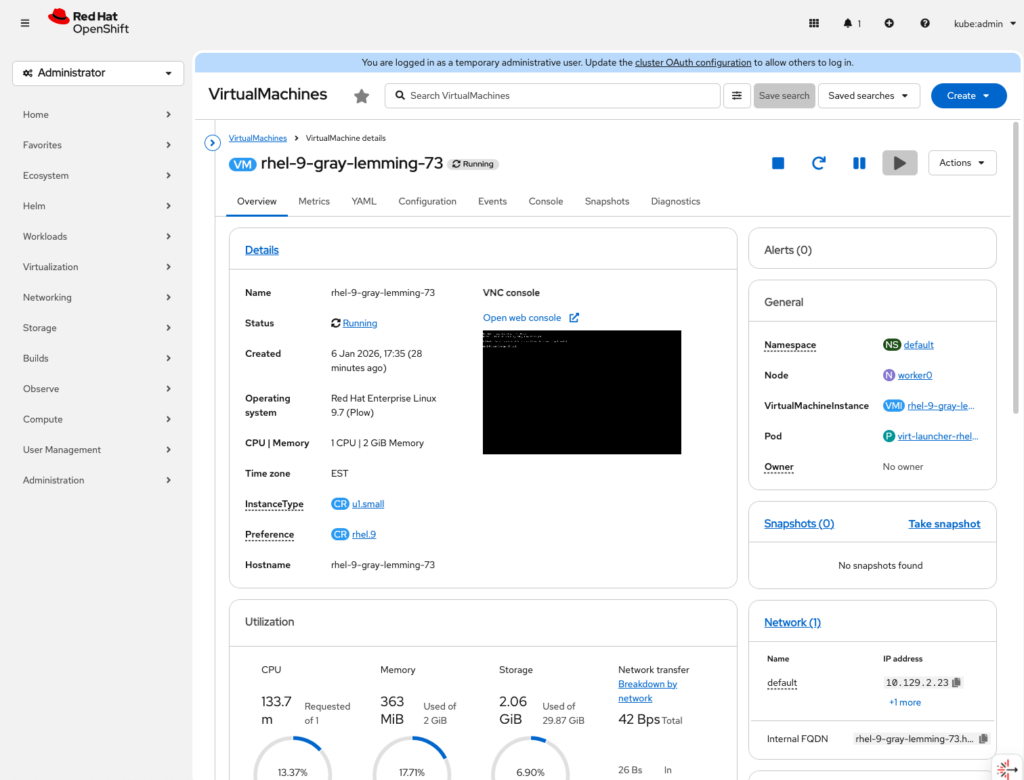This screenshot has height=780, width=1024.
Task: Click the Take snapshot link
Action: (x=944, y=524)
